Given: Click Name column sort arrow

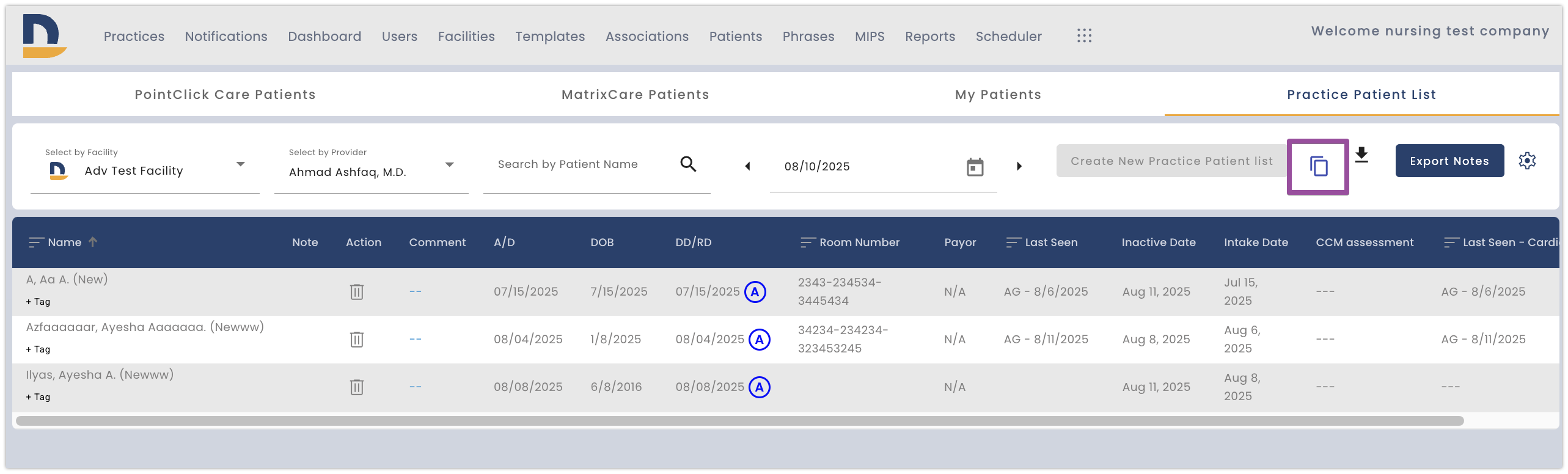Looking at the screenshot, I should tap(93, 242).
